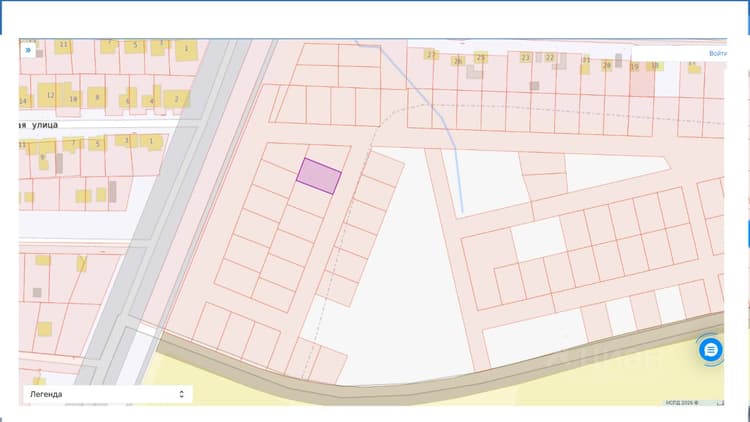The height and width of the screenshot is (422, 750).
Task: Click the yellow building labeled 21
Action: tap(585, 64)
